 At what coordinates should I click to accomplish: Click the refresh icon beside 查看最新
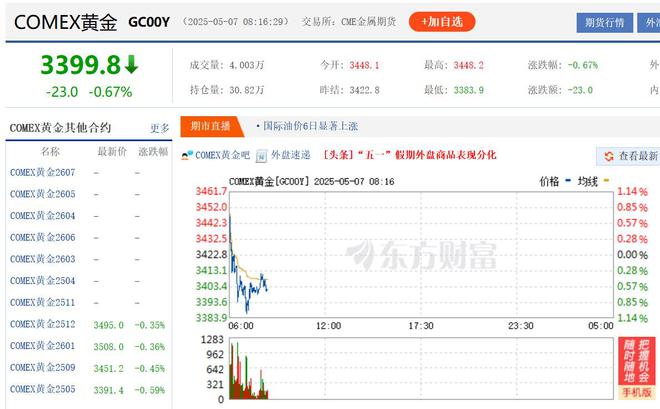click(609, 156)
